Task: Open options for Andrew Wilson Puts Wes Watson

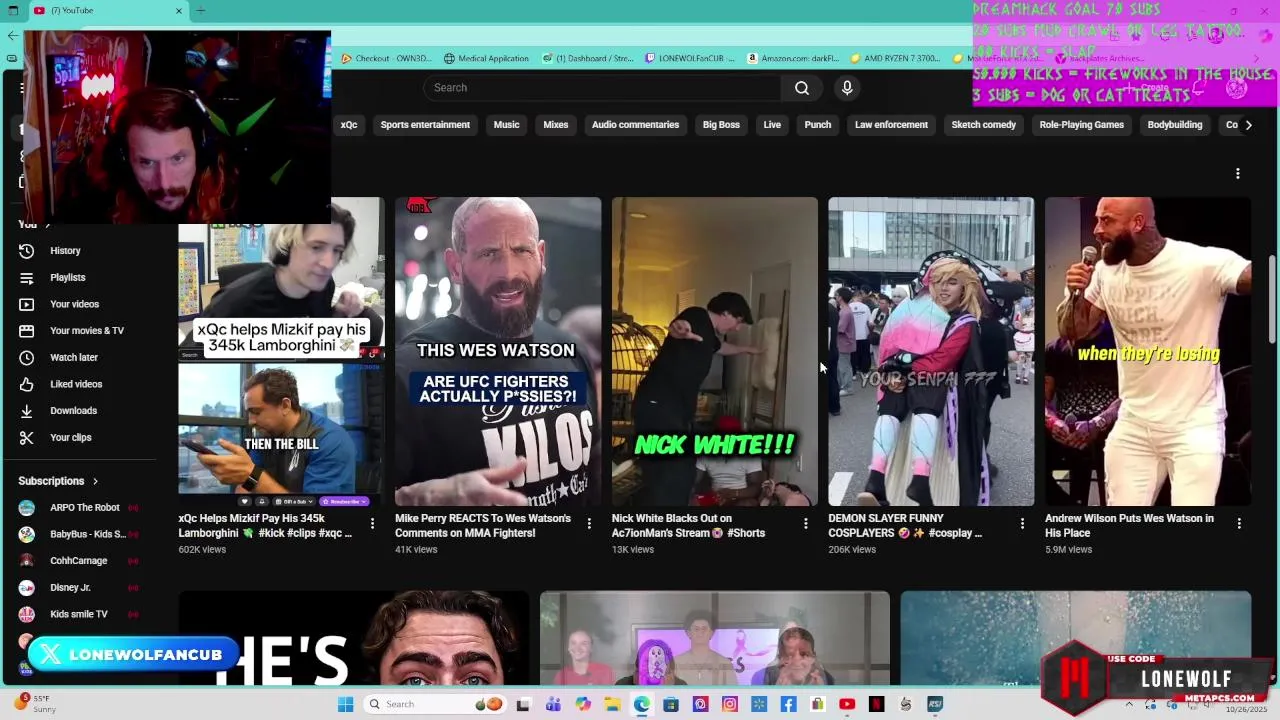Action: (x=1239, y=523)
